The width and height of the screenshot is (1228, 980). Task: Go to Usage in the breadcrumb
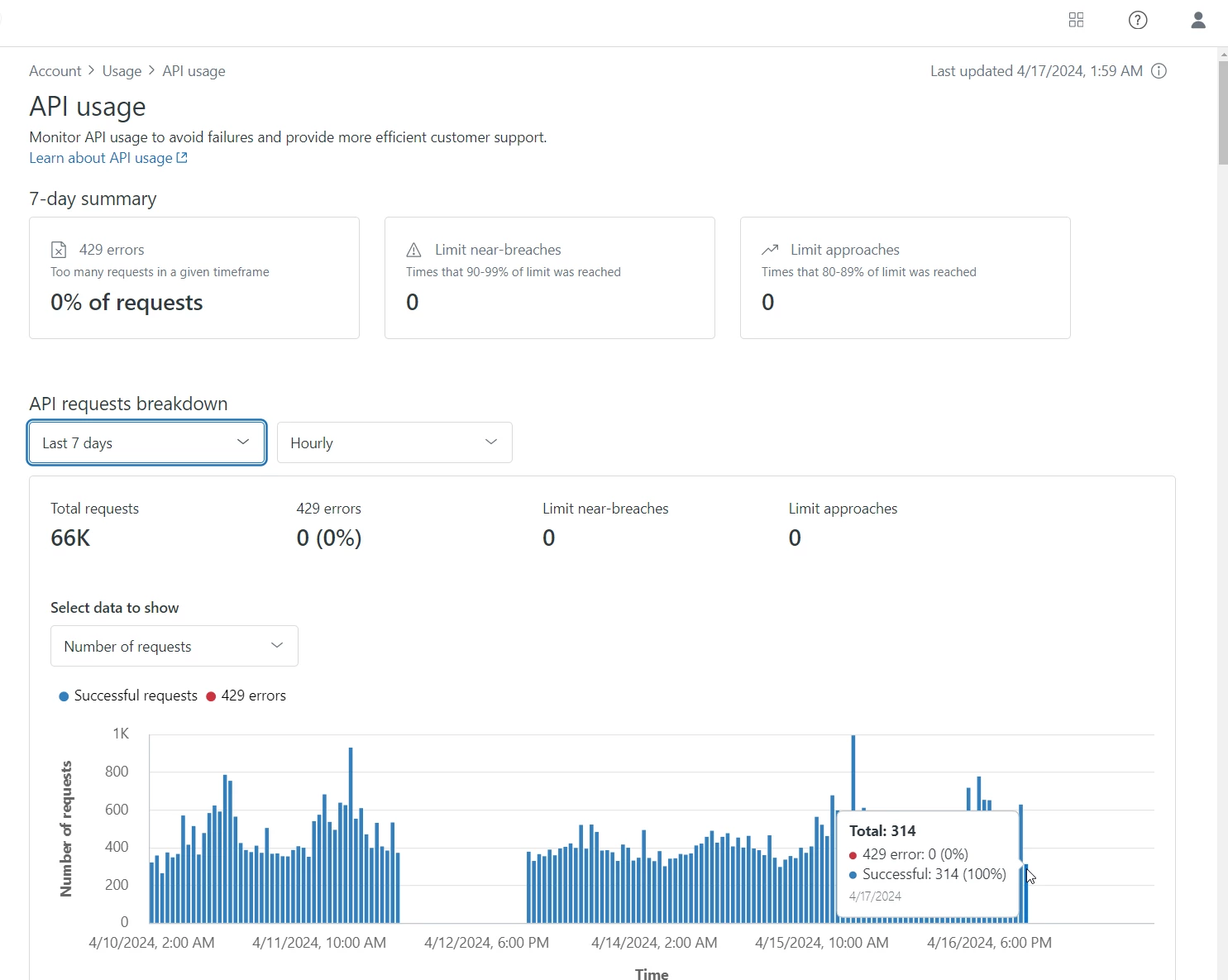(122, 71)
